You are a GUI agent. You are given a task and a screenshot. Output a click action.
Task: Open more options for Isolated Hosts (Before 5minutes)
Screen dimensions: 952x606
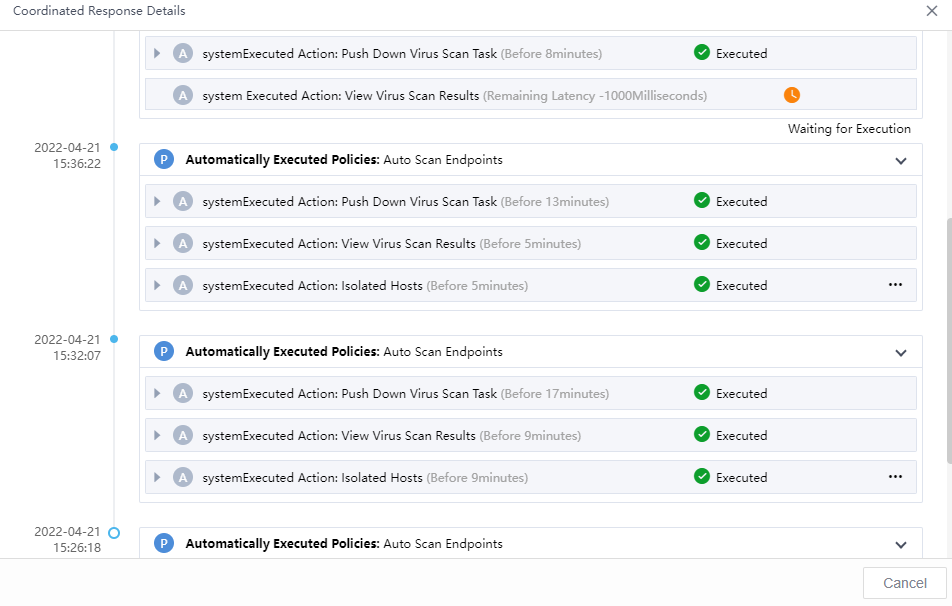pyautogui.click(x=895, y=285)
